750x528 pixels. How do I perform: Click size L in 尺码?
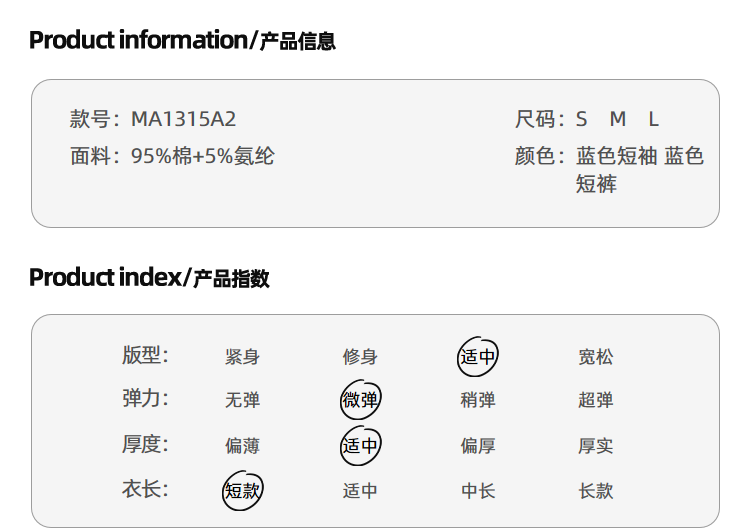point(653,120)
